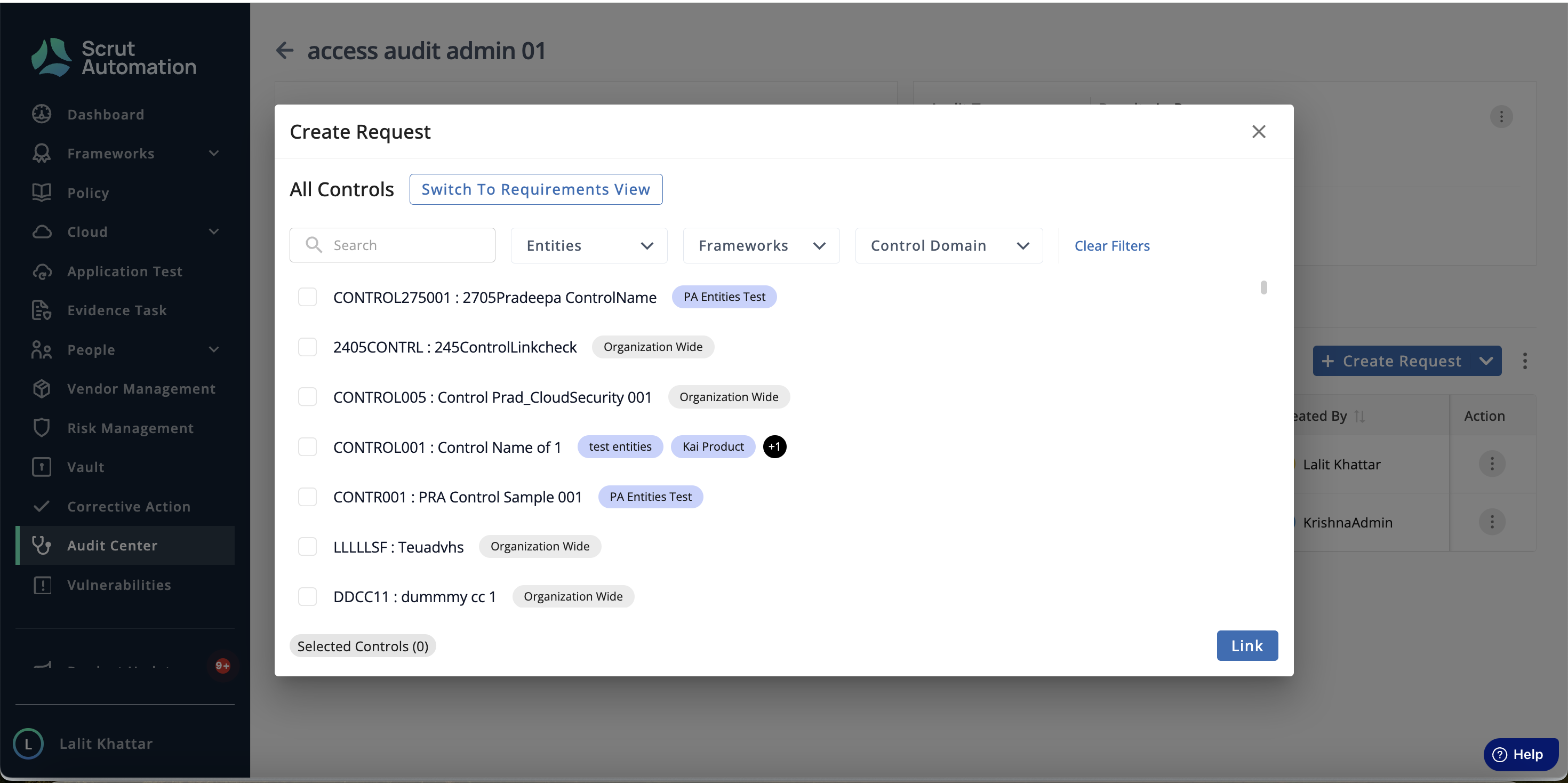Check the CONTROL005 Cloud Security checkbox

(x=307, y=397)
